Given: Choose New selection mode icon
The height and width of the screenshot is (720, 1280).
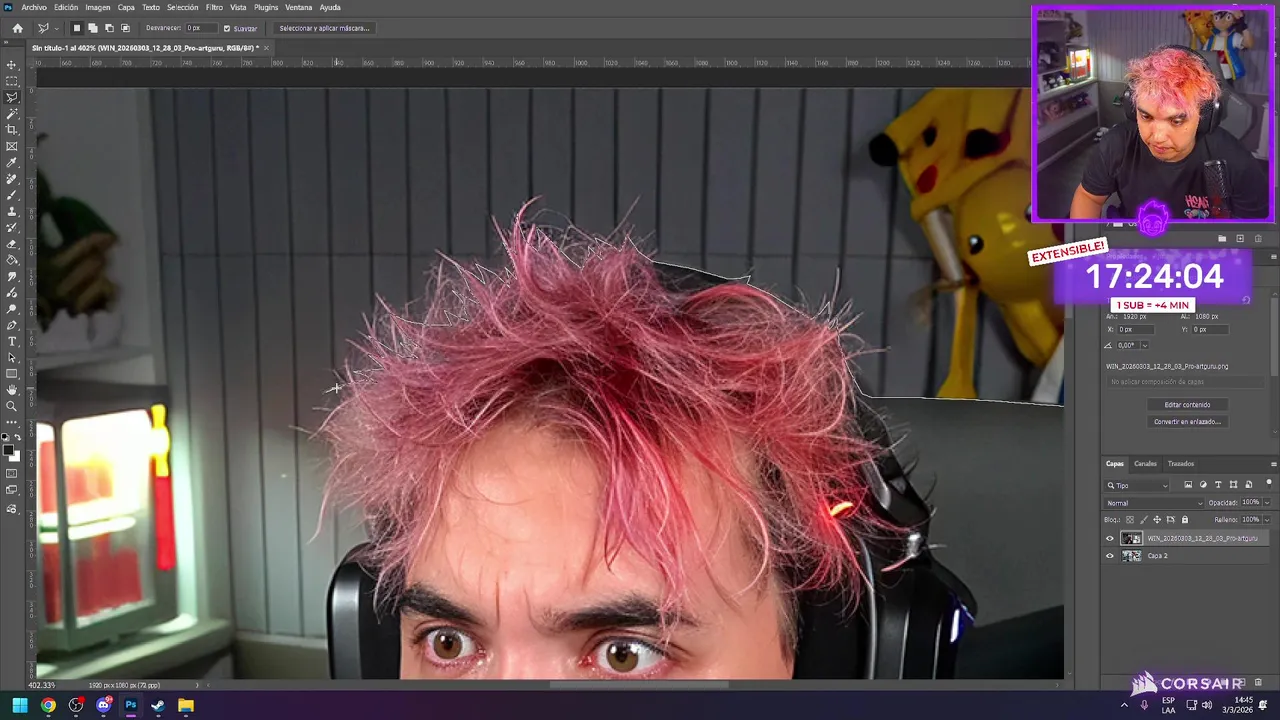Looking at the screenshot, I should coord(77,28).
